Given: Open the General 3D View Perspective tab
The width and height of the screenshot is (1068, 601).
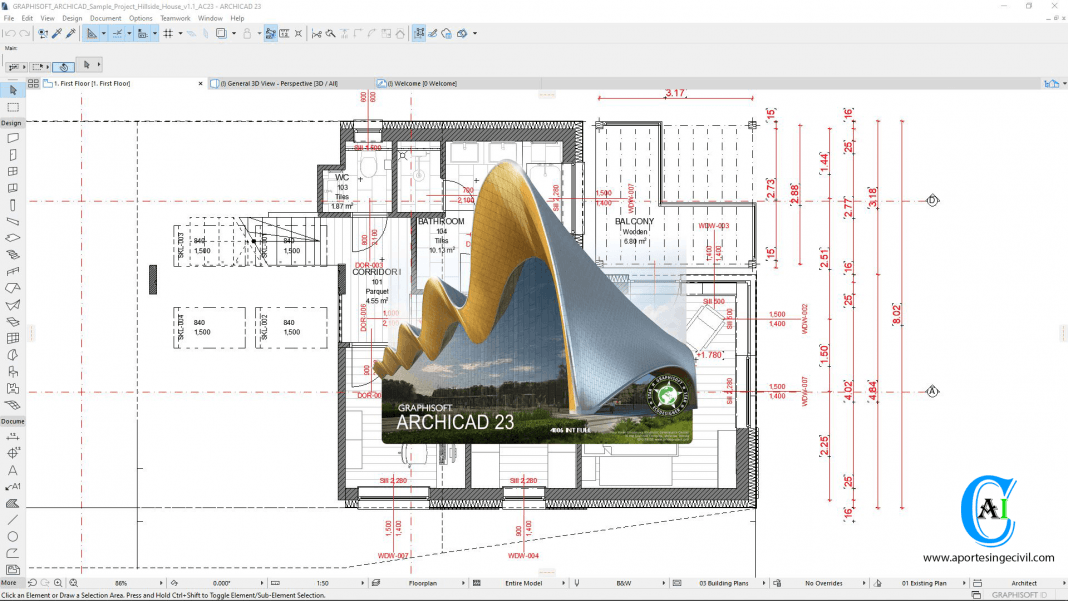Looking at the screenshot, I should pos(280,83).
